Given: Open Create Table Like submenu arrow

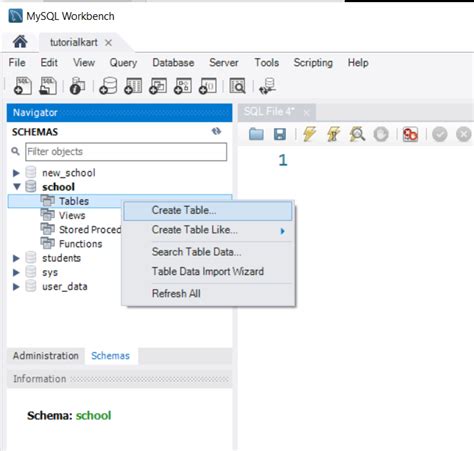Looking at the screenshot, I should [283, 231].
